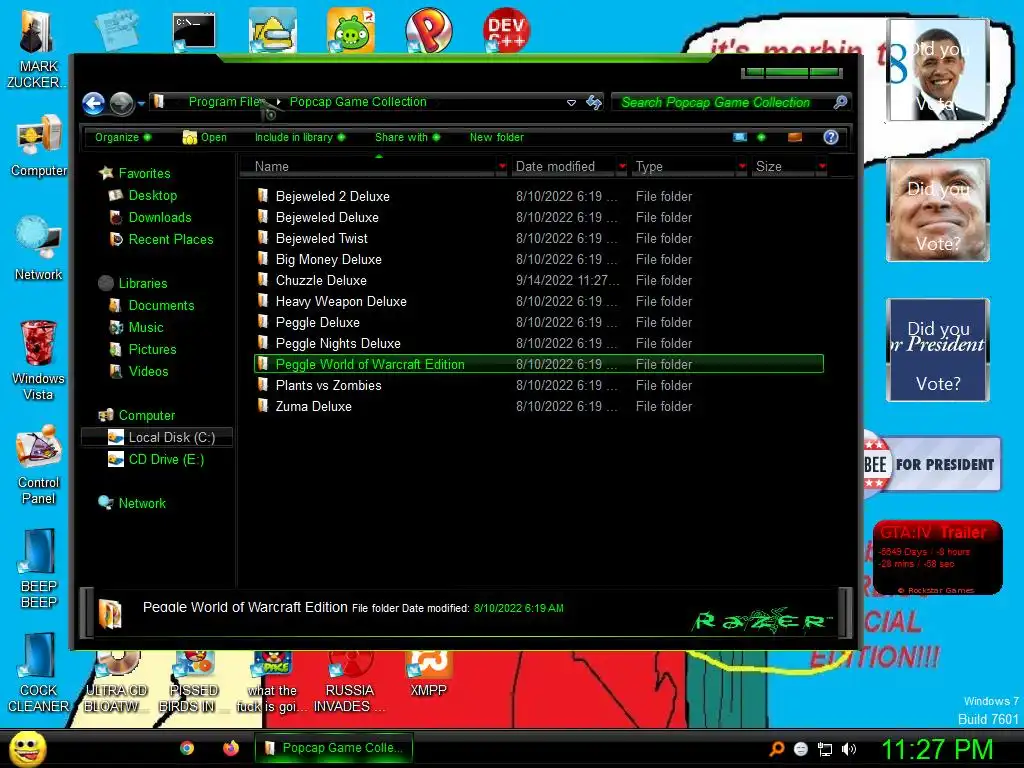Click the magnifier icon in system tray
1024x768 pixels.
coord(777,749)
